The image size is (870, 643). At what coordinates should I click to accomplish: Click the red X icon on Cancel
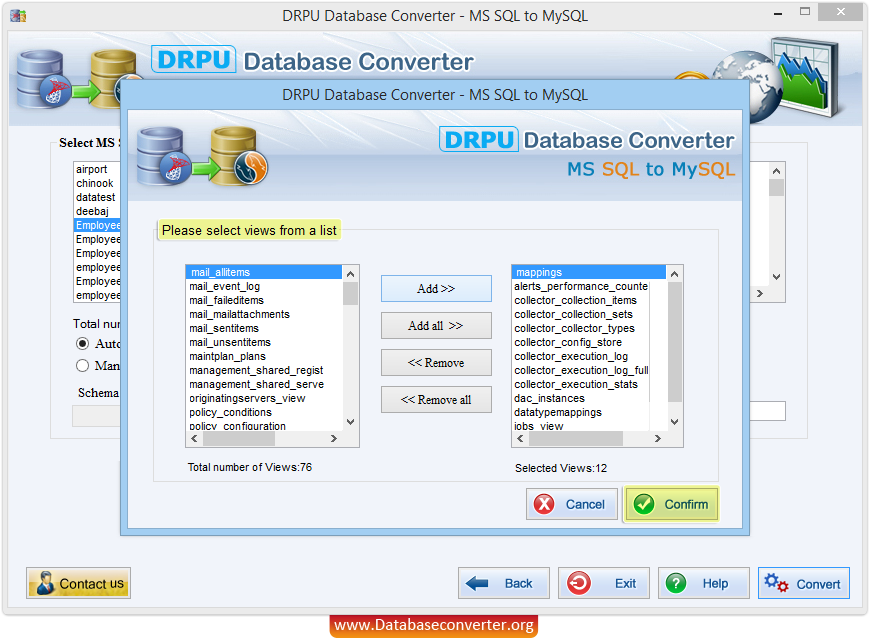544,504
